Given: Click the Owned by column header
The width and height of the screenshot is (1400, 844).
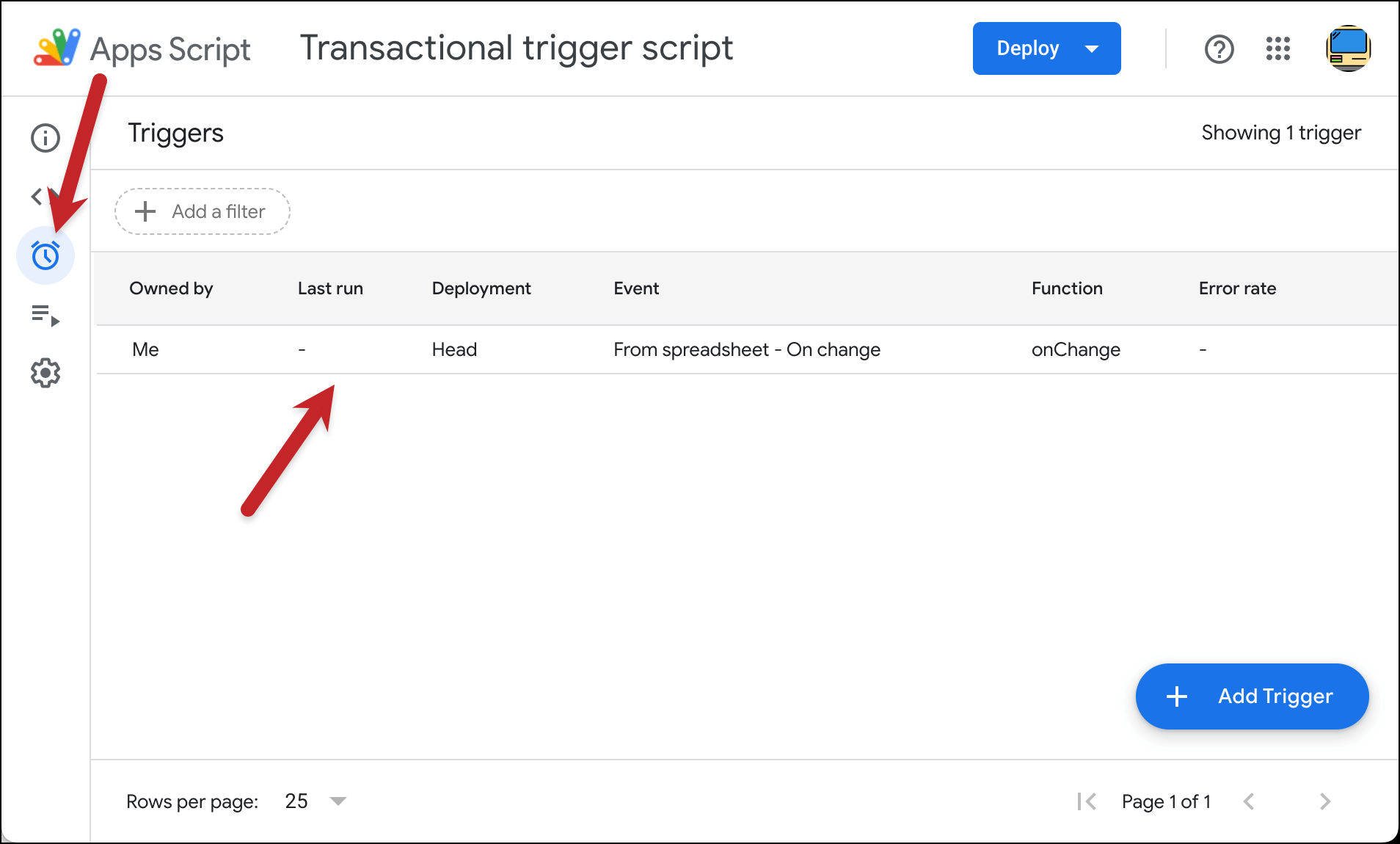Looking at the screenshot, I should (x=171, y=288).
